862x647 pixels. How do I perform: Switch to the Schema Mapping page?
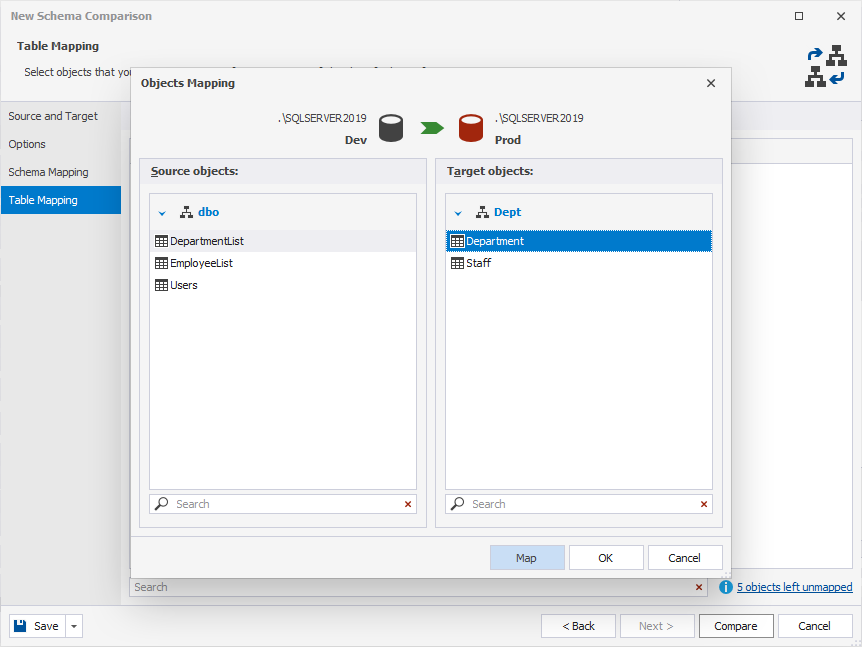tap(48, 172)
